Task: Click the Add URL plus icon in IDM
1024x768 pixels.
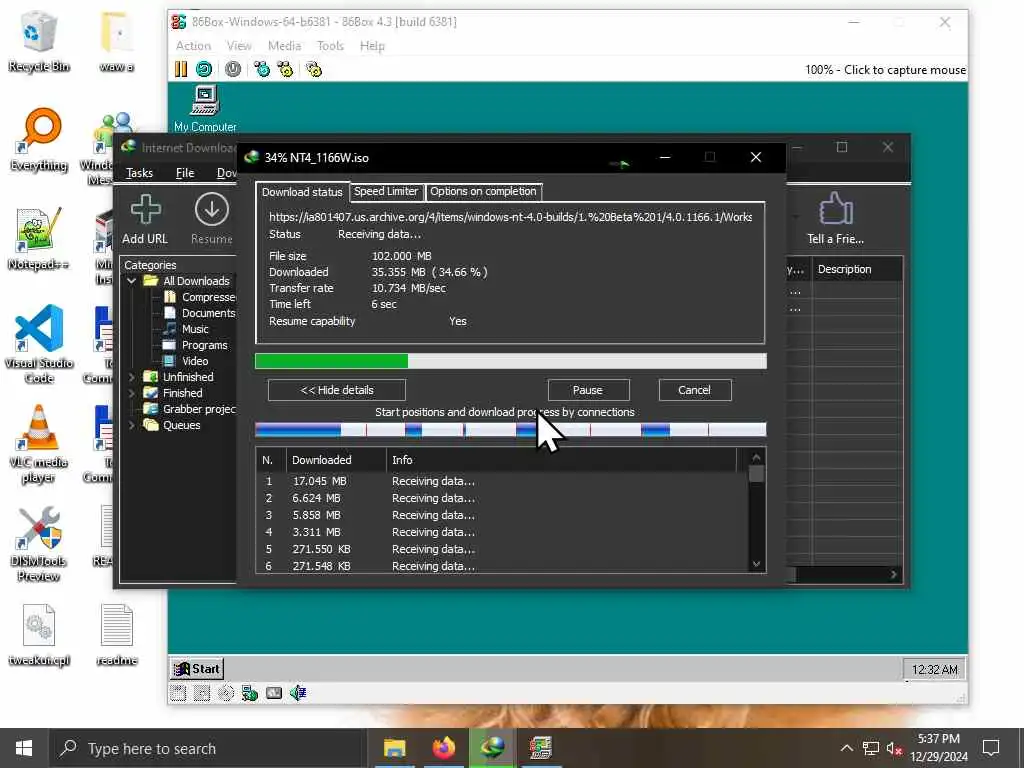Action: pos(145,210)
